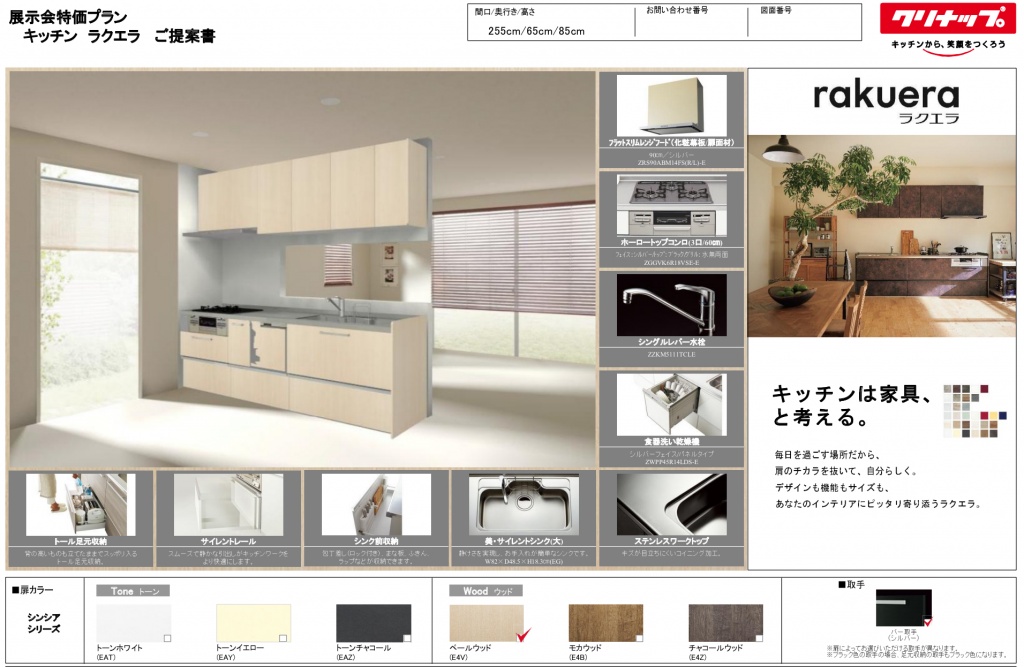Click the small multicolor door palette grid
The image size is (1024, 667).
974,411
